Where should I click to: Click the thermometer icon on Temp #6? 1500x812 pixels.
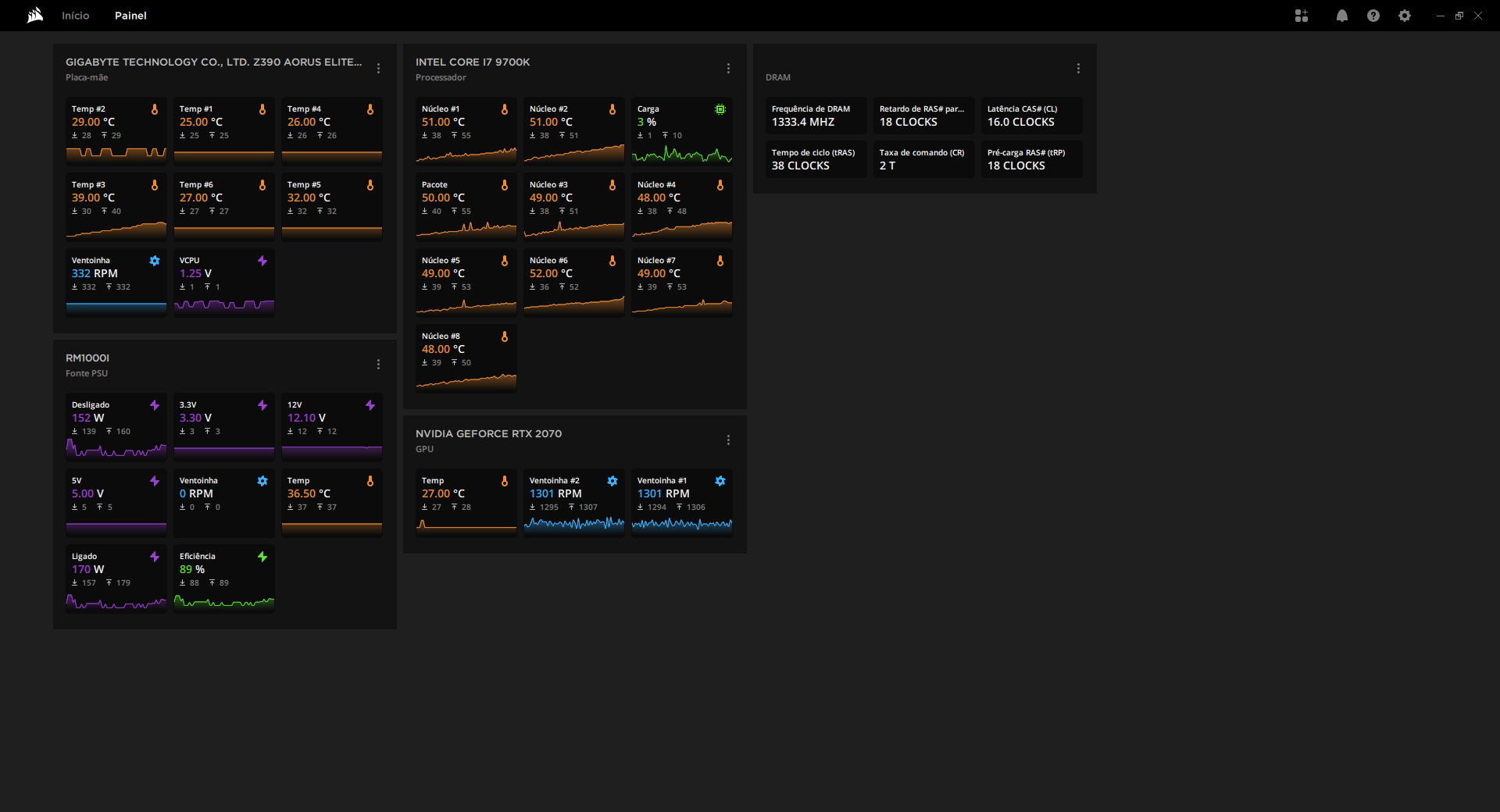(x=262, y=185)
